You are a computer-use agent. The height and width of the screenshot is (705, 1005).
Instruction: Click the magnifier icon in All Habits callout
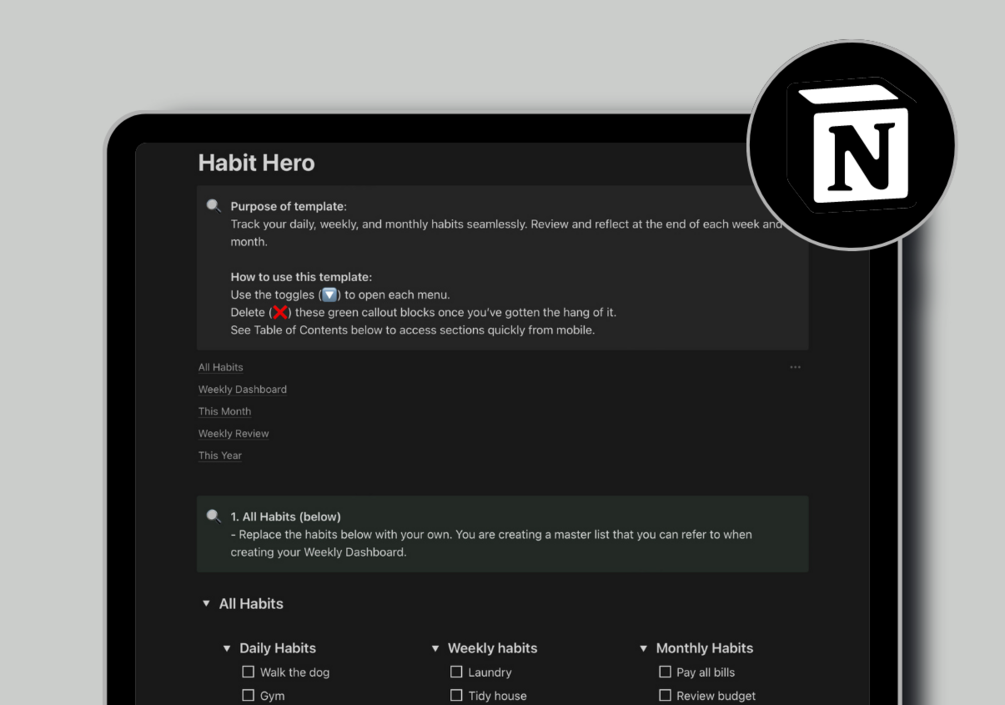coord(213,516)
